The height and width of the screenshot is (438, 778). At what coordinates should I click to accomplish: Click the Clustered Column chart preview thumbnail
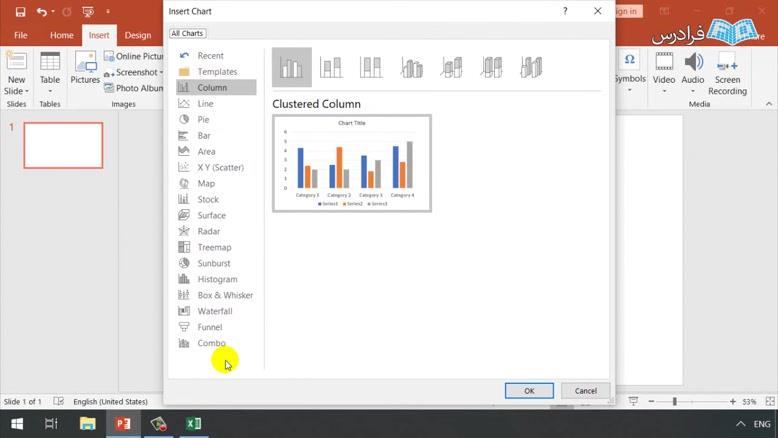[352, 163]
